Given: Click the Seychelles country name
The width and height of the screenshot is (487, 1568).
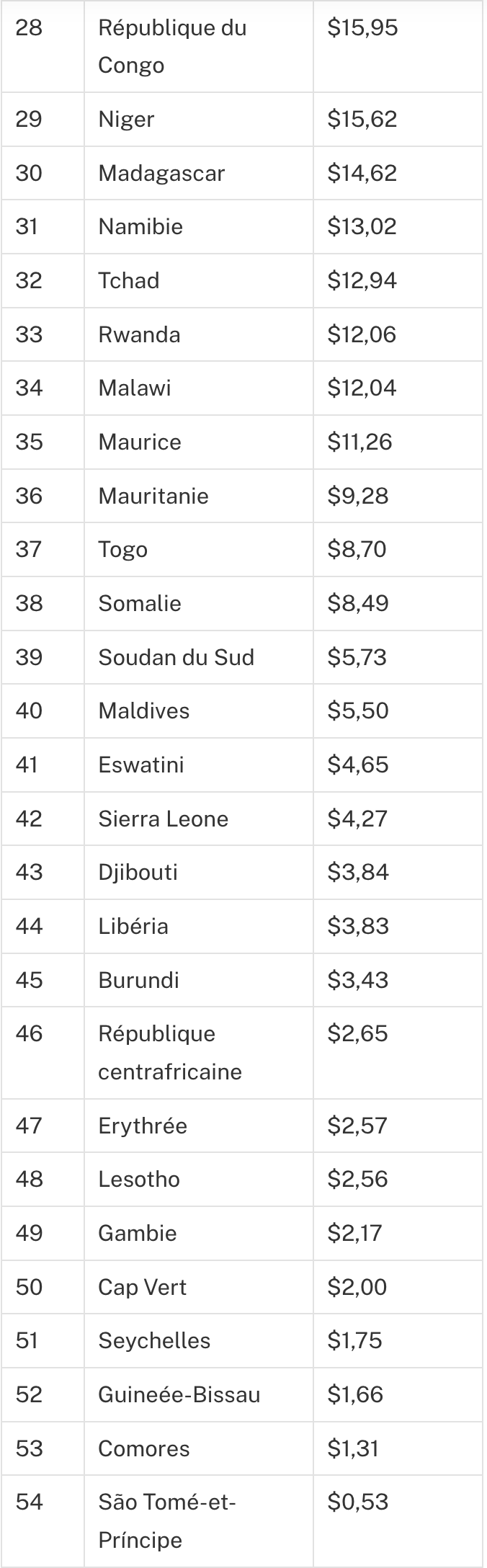Looking at the screenshot, I should tap(154, 1340).
